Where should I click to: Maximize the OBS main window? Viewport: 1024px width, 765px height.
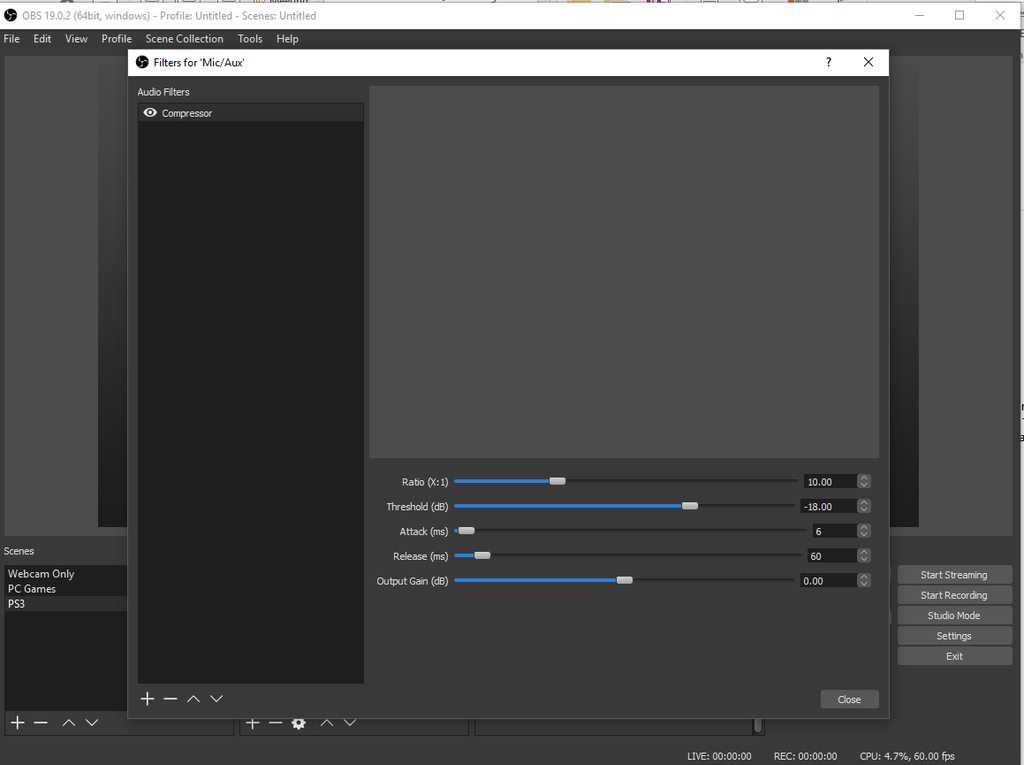pyautogui.click(x=959, y=15)
